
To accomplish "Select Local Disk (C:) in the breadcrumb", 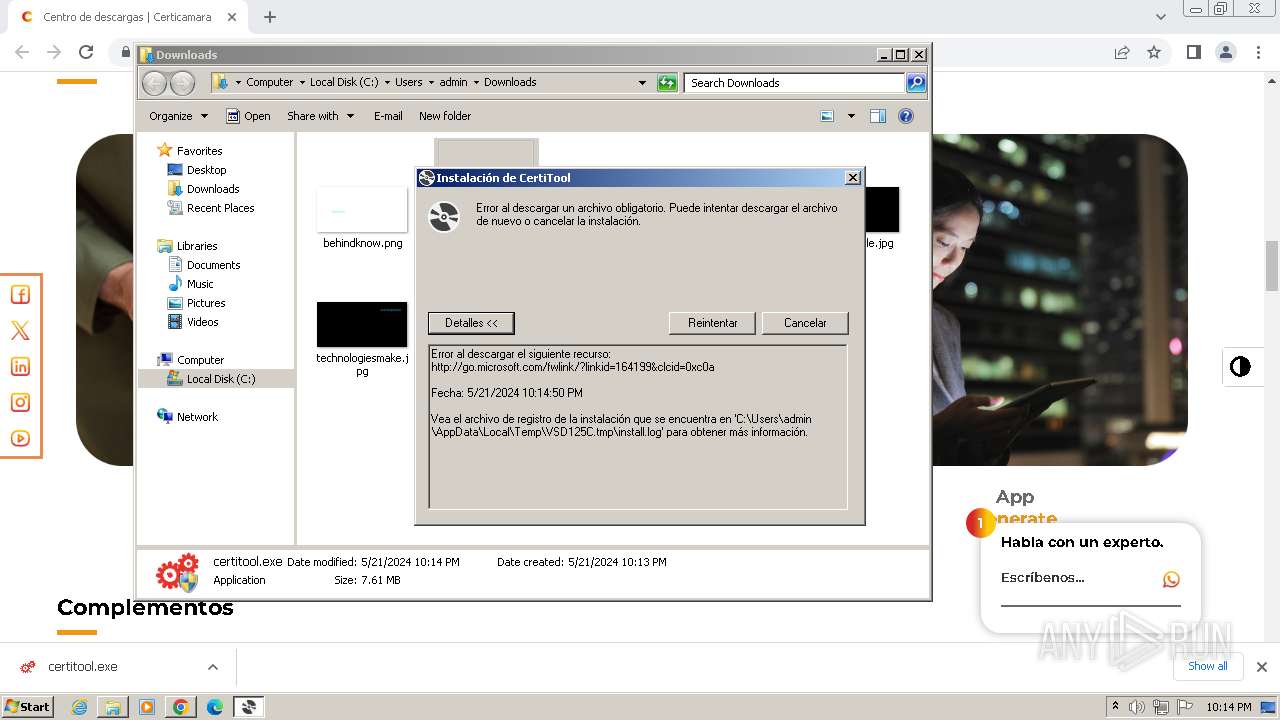I will point(344,82).
